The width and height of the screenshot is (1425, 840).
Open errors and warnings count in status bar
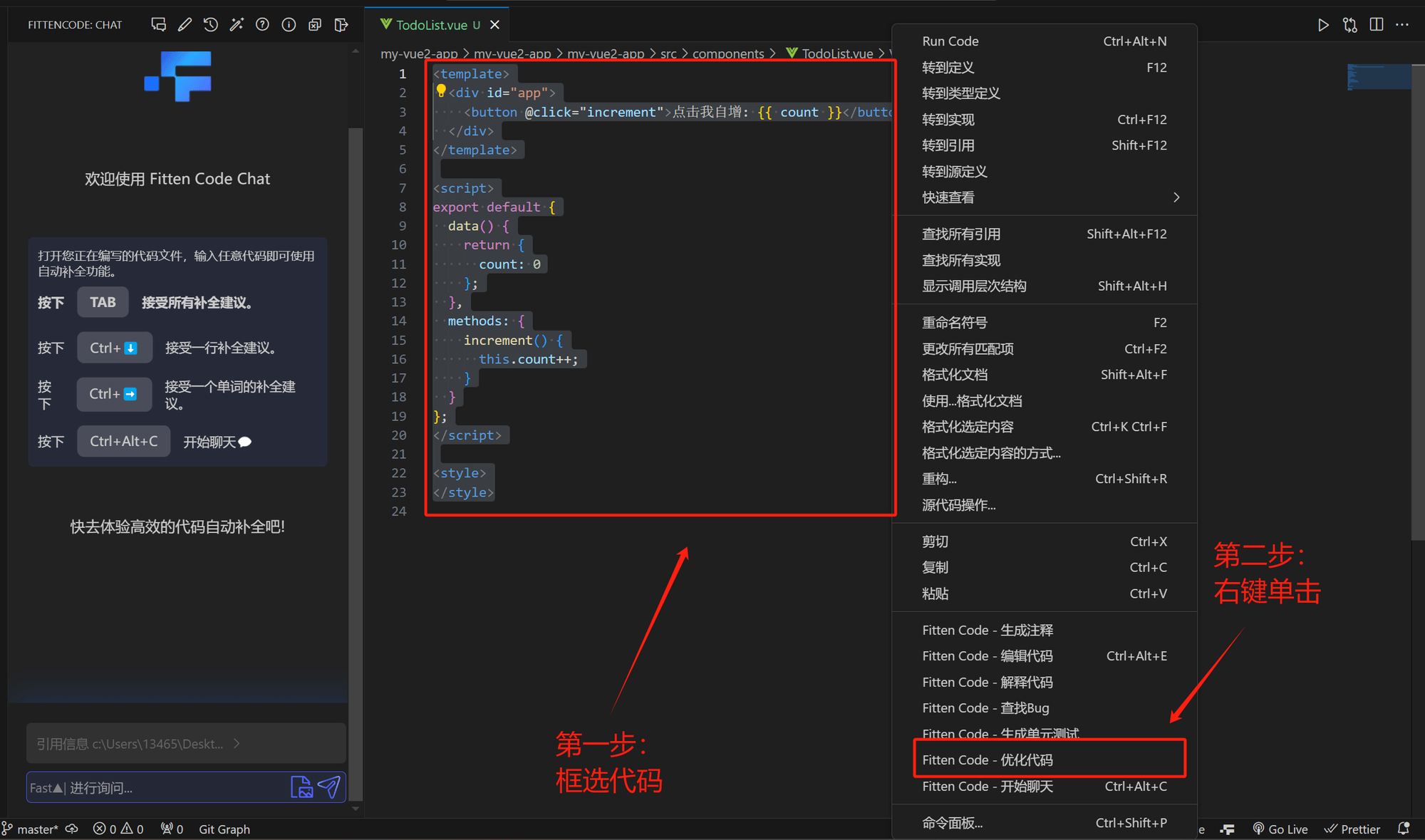(x=118, y=829)
